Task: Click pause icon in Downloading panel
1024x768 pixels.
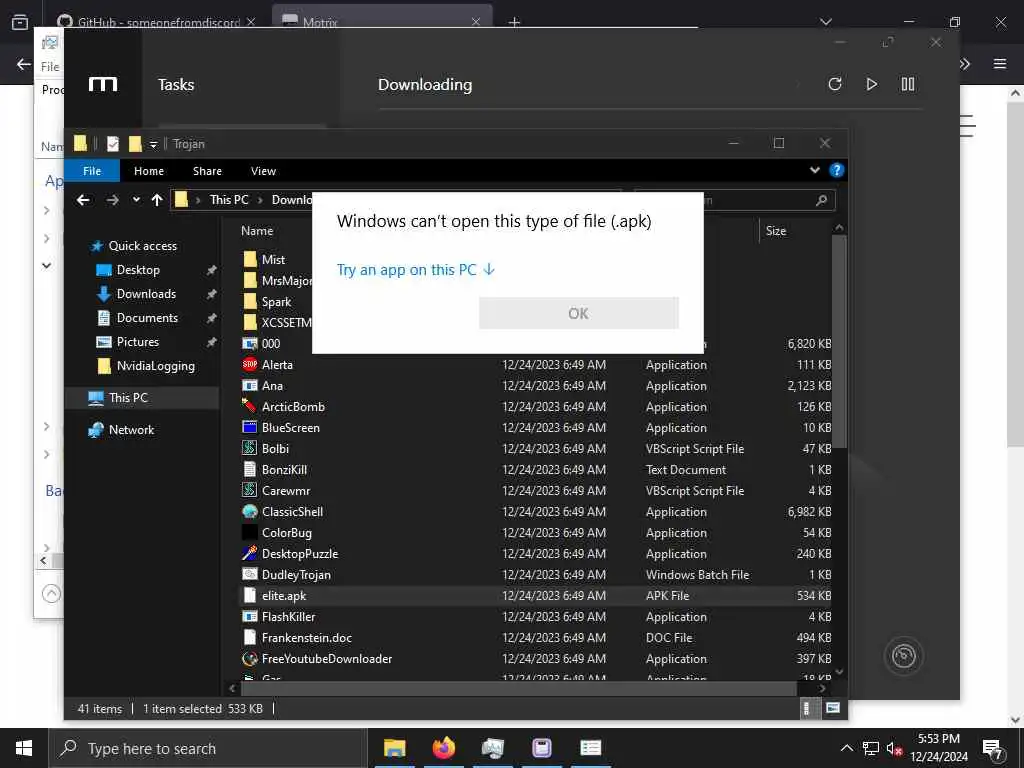Action: (908, 84)
